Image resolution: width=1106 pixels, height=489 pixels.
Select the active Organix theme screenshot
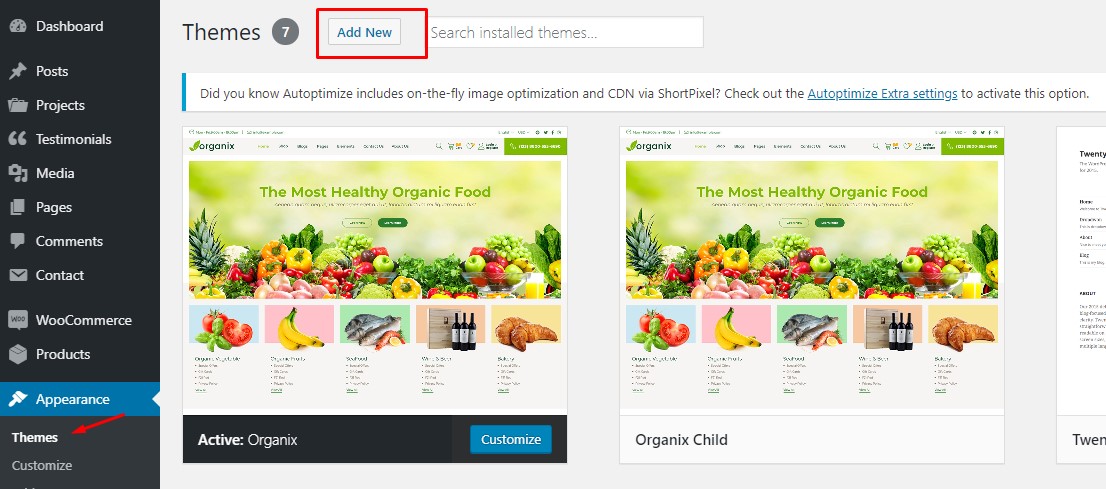point(375,271)
